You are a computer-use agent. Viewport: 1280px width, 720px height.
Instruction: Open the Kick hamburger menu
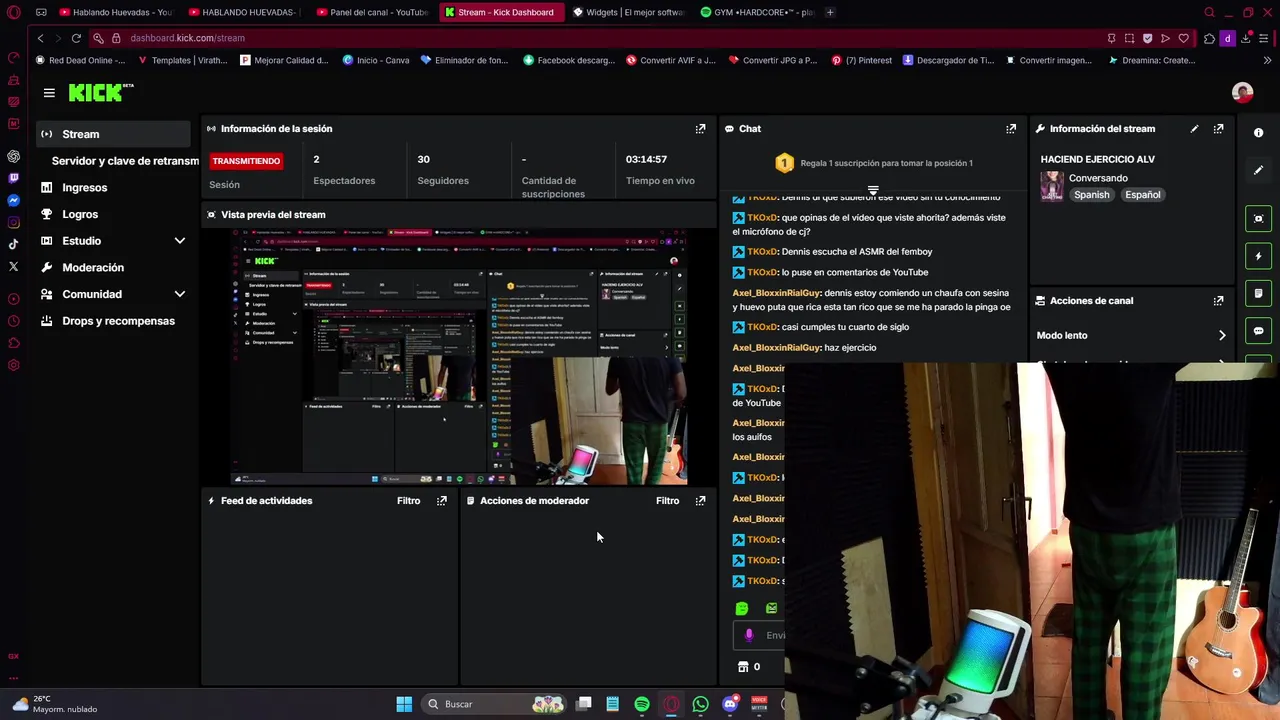coord(49,93)
